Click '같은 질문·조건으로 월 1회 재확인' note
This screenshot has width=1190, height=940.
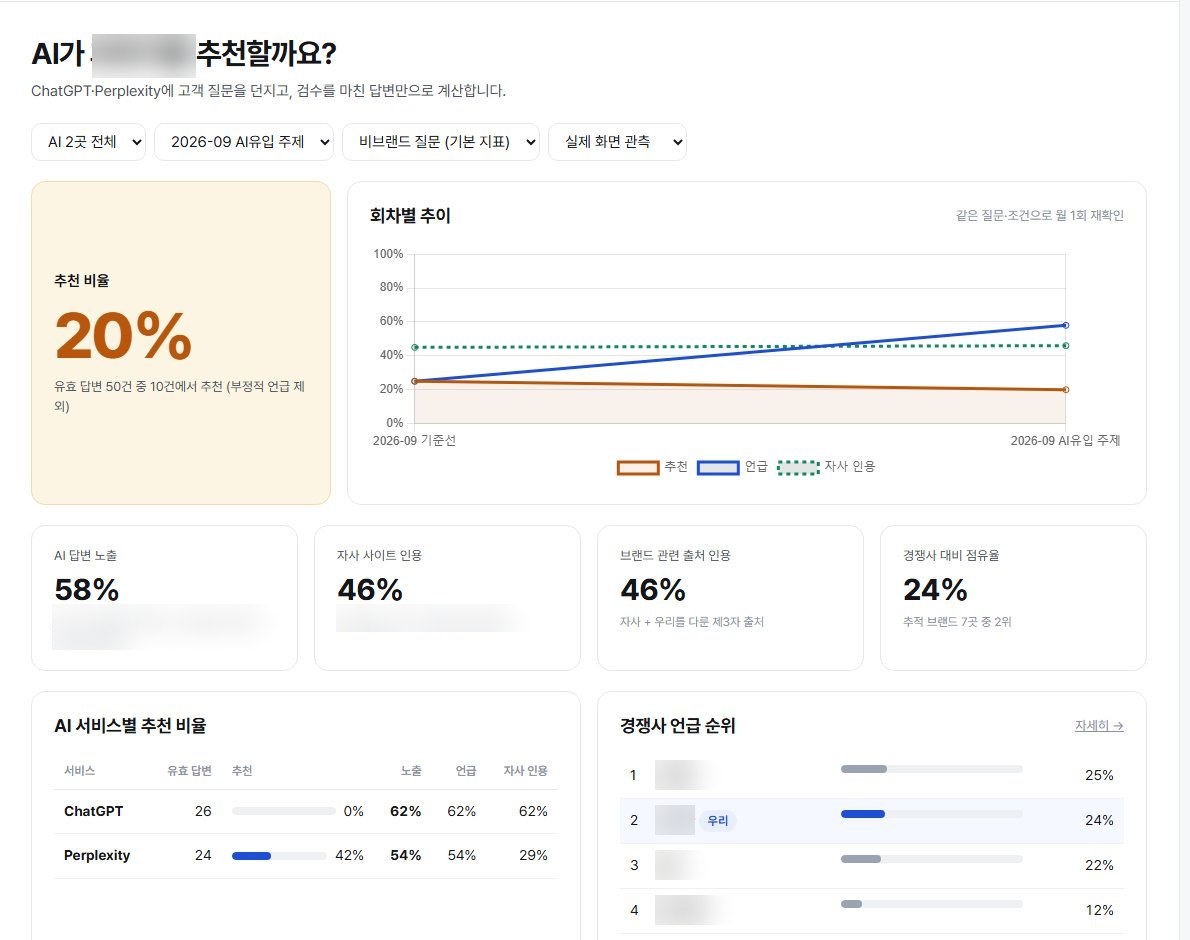(1040, 215)
